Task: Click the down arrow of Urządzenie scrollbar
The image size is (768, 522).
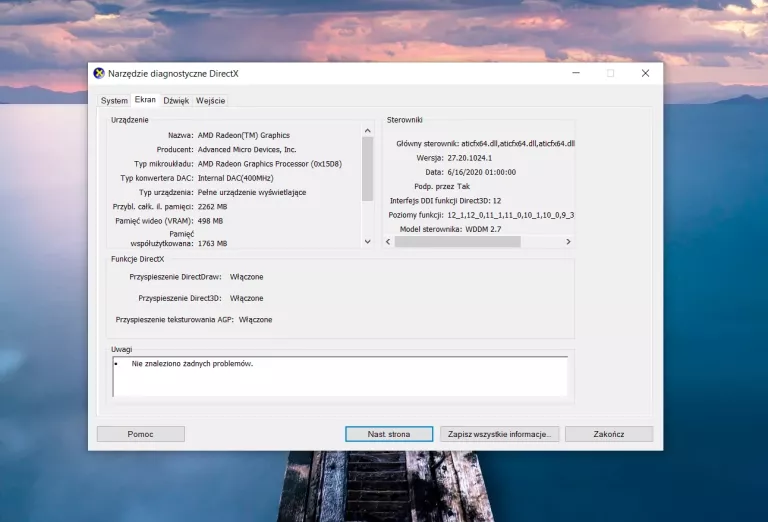Action: (x=367, y=241)
